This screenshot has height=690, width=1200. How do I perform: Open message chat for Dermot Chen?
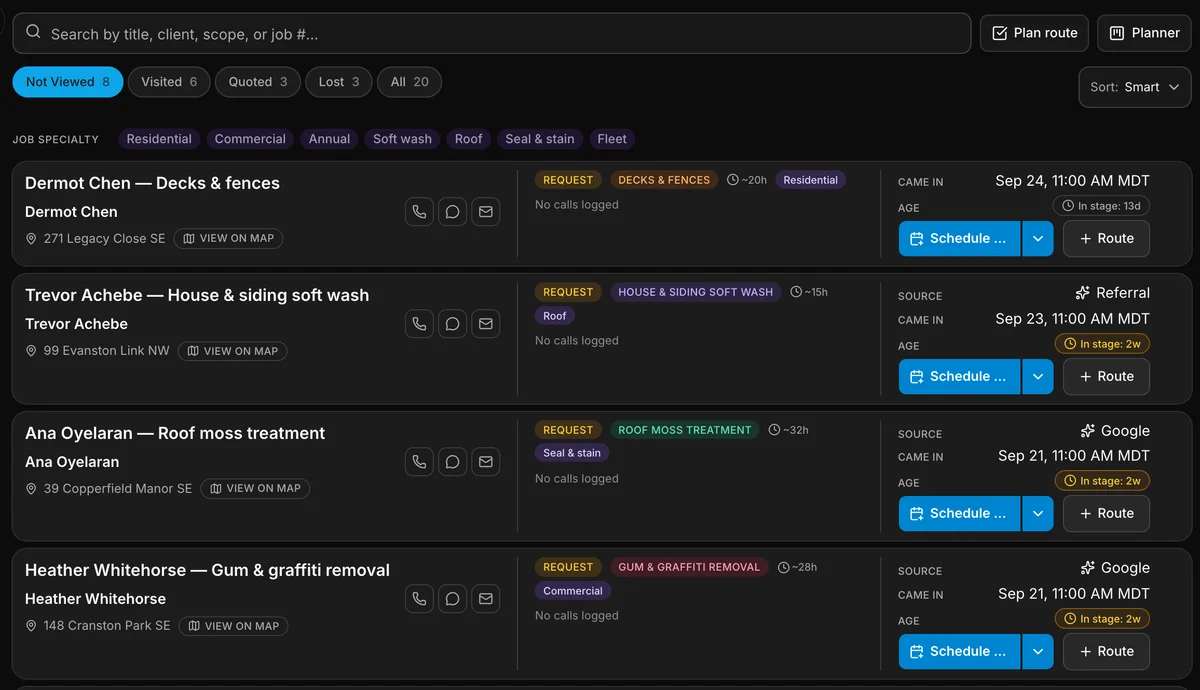coord(453,212)
